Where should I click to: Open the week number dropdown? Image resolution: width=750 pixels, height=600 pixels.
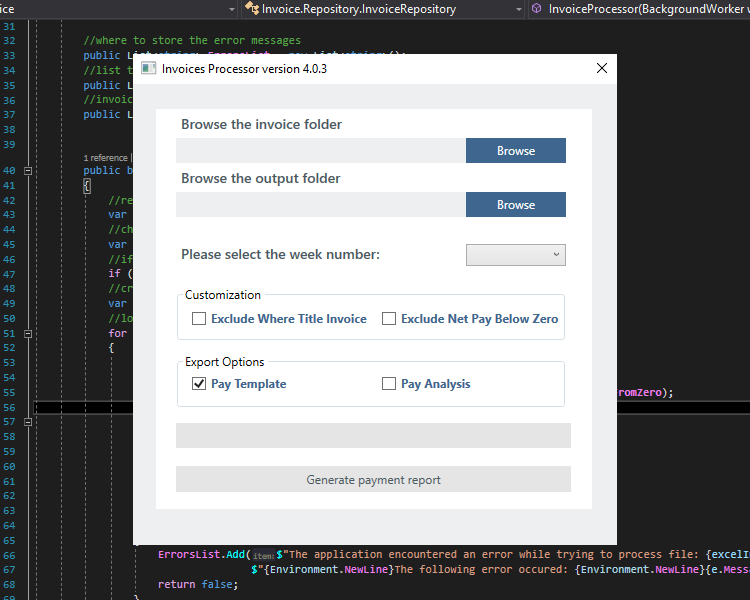(516, 255)
